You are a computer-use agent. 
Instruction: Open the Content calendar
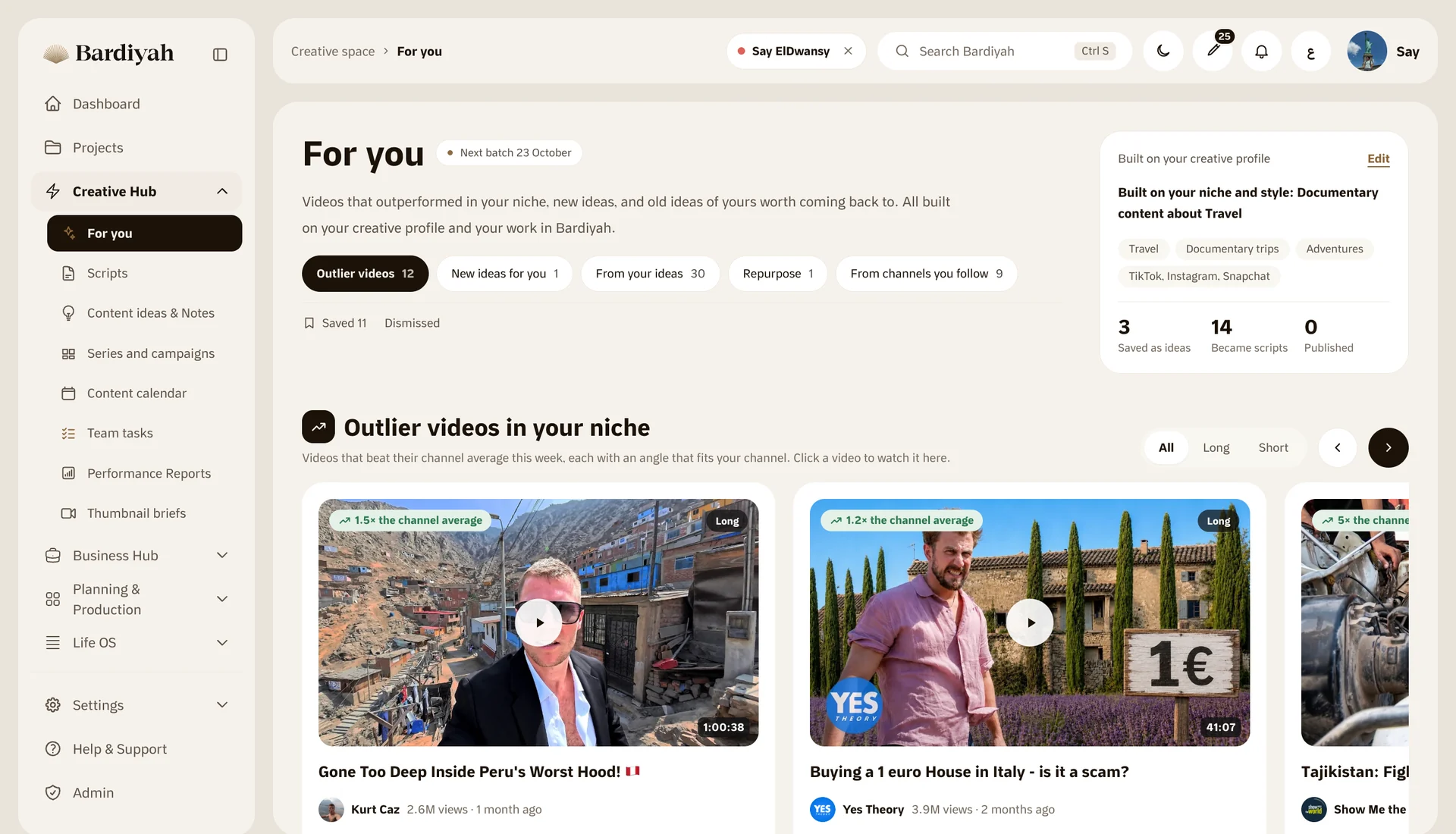[144, 393]
